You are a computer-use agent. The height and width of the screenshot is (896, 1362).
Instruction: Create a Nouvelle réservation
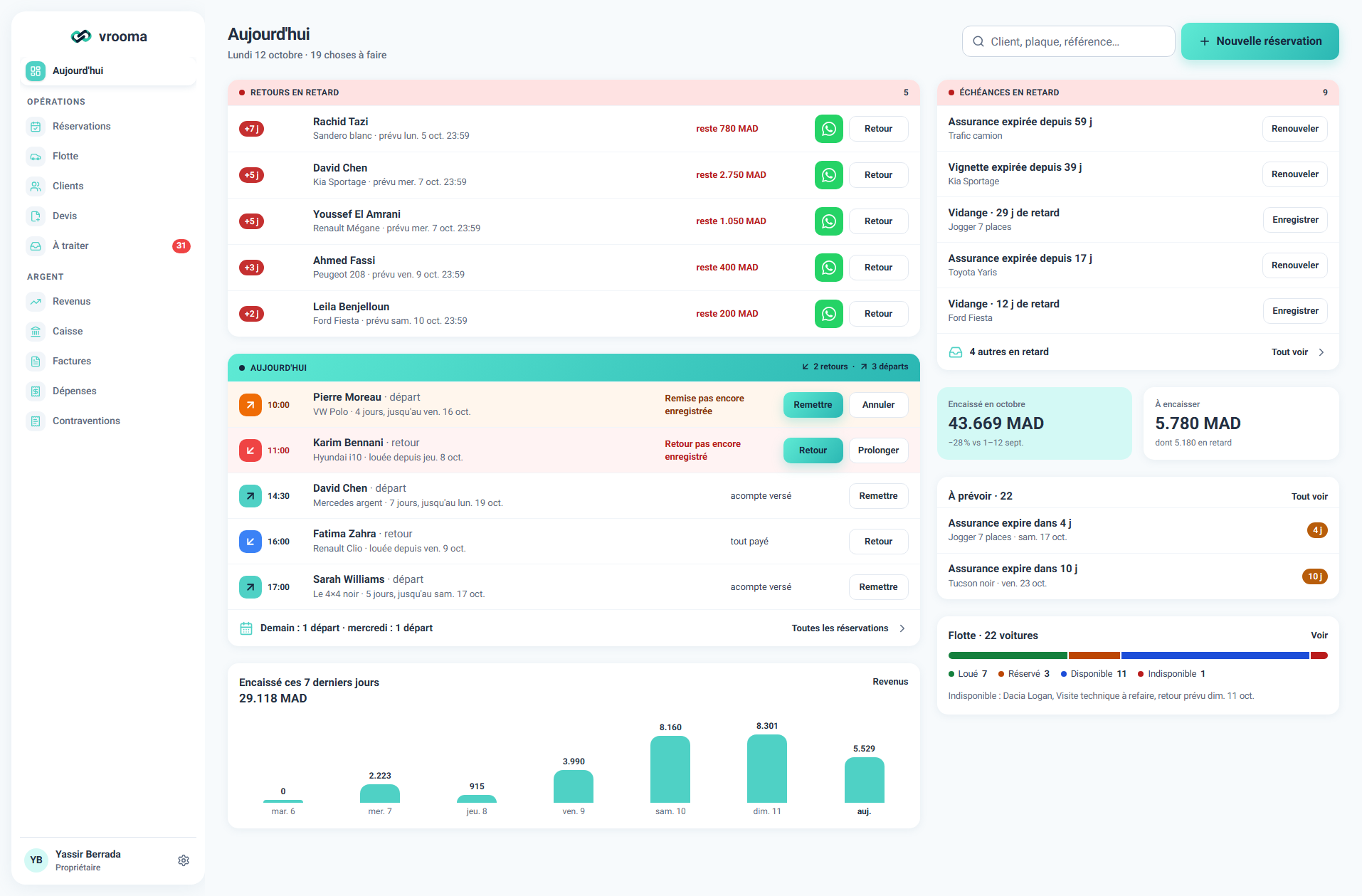(1260, 41)
